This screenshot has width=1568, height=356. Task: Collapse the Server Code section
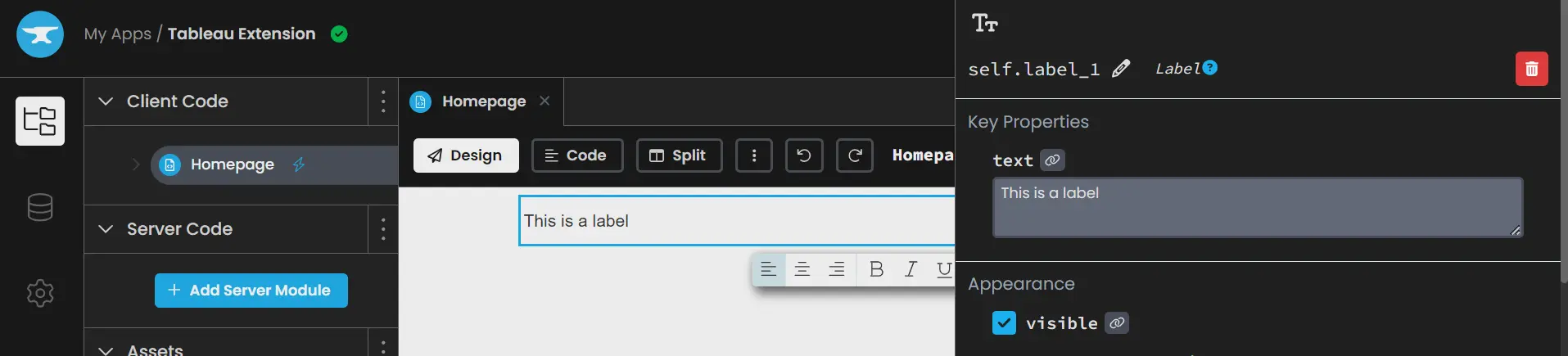(106, 229)
